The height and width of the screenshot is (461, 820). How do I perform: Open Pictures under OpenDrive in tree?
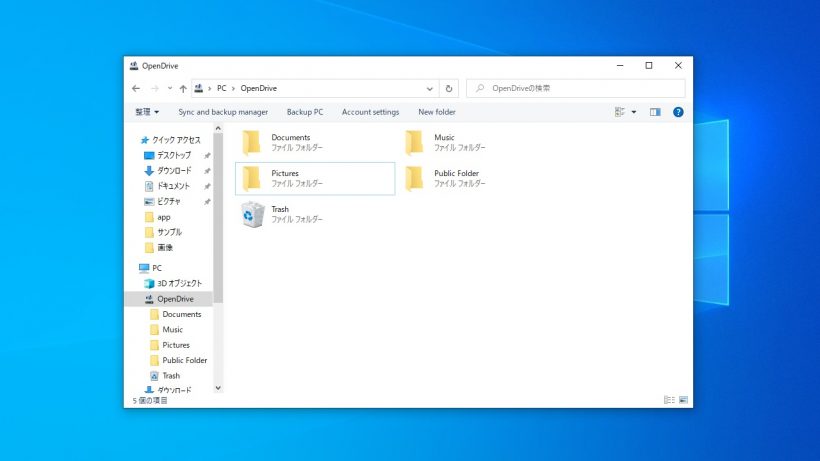(176, 345)
